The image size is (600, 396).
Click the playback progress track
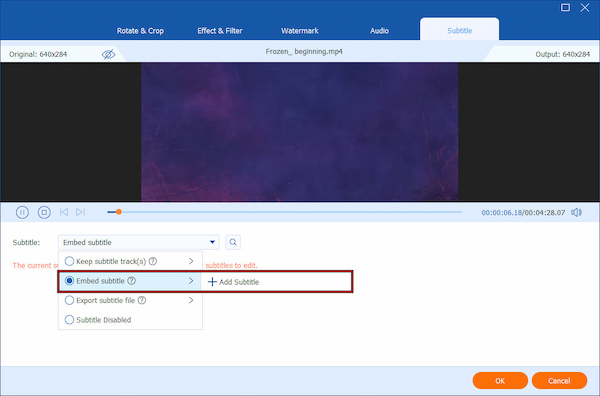(284, 212)
